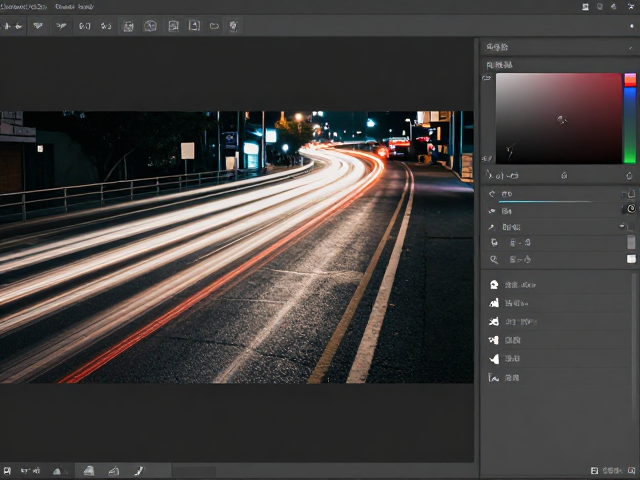640x480 pixels.
Task: Click the trash-like icon below the hue strip
Action: click(629, 176)
